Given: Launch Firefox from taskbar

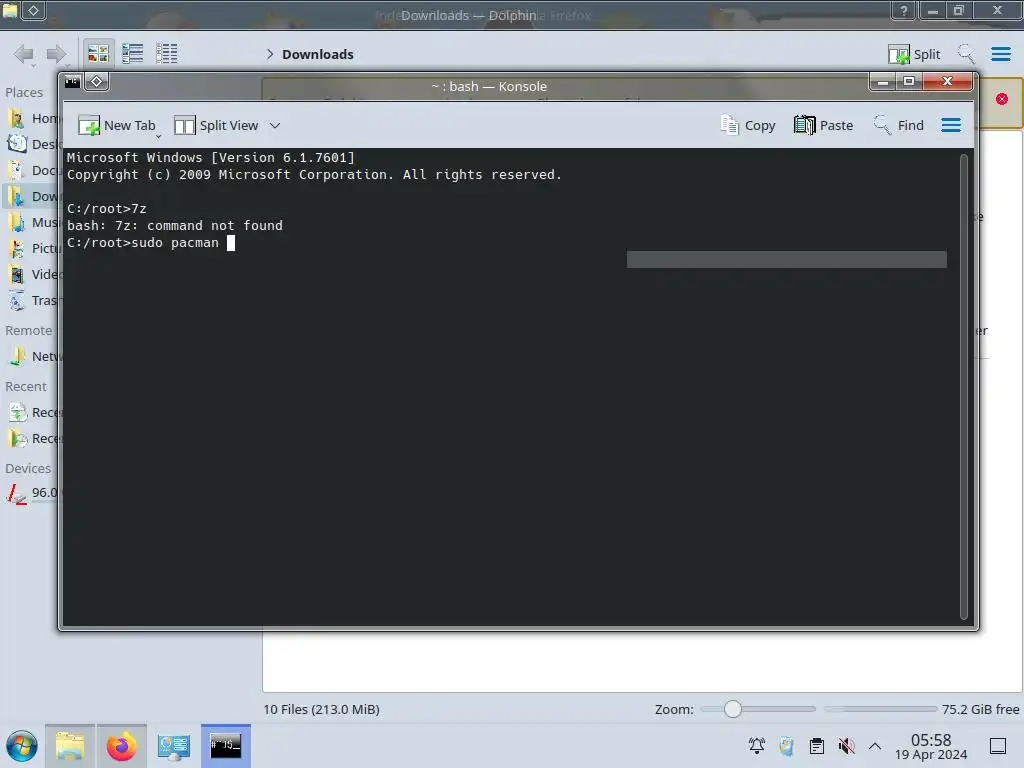Looking at the screenshot, I should pos(121,746).
